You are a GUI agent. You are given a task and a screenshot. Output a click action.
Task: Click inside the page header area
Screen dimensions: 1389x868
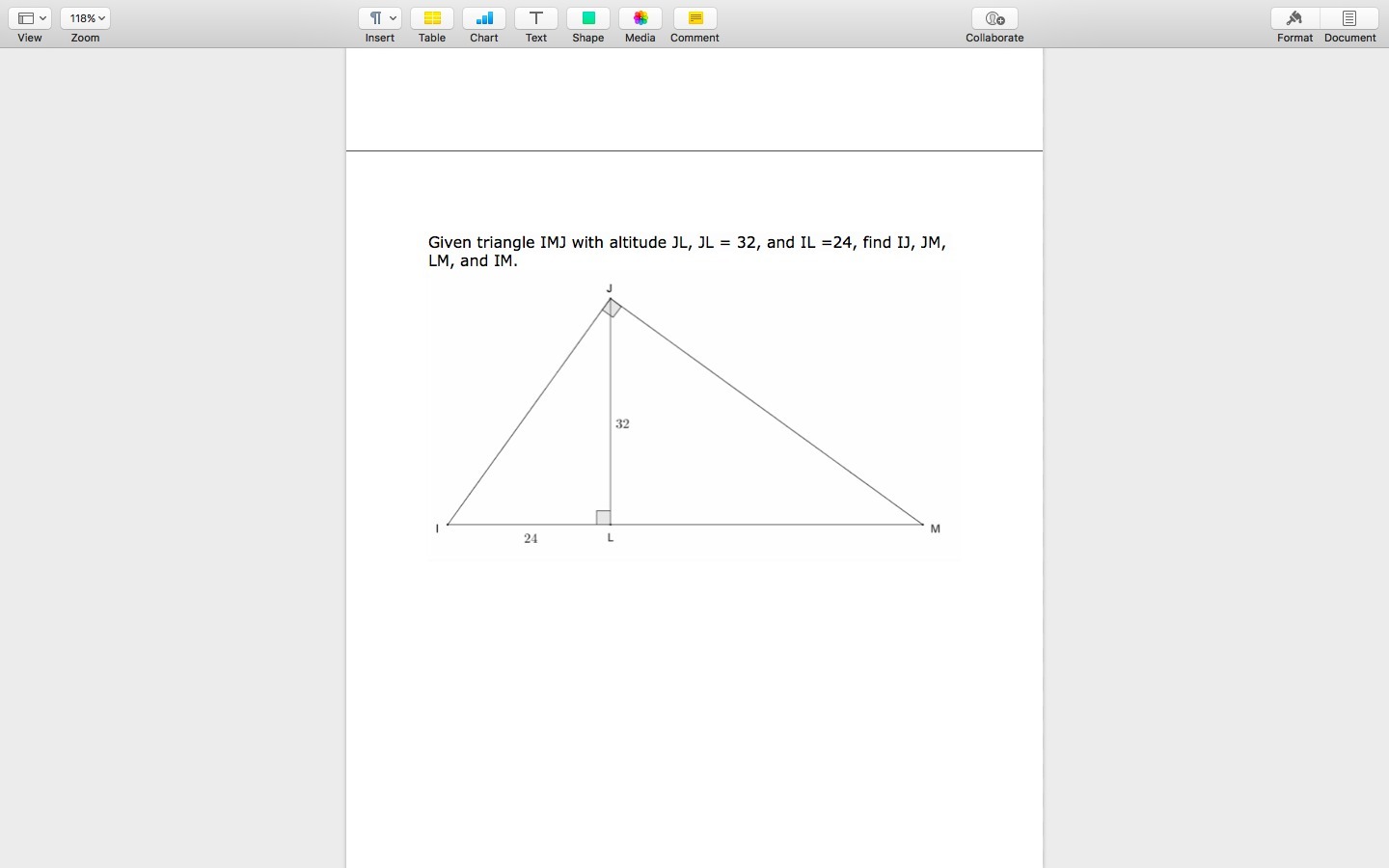(694, 101)
